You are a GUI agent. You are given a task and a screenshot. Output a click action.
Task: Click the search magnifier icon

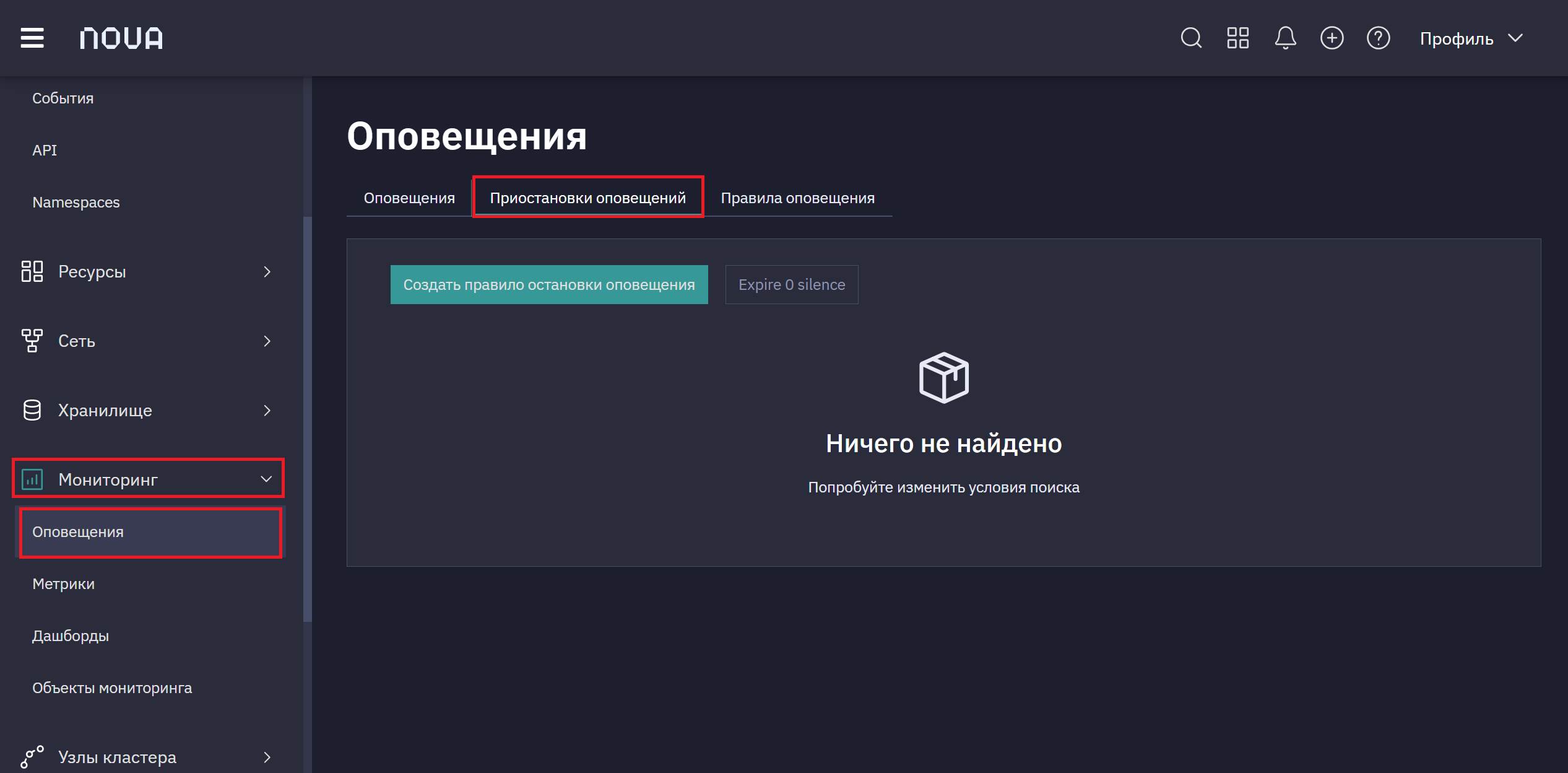[x=1191, y=38]
